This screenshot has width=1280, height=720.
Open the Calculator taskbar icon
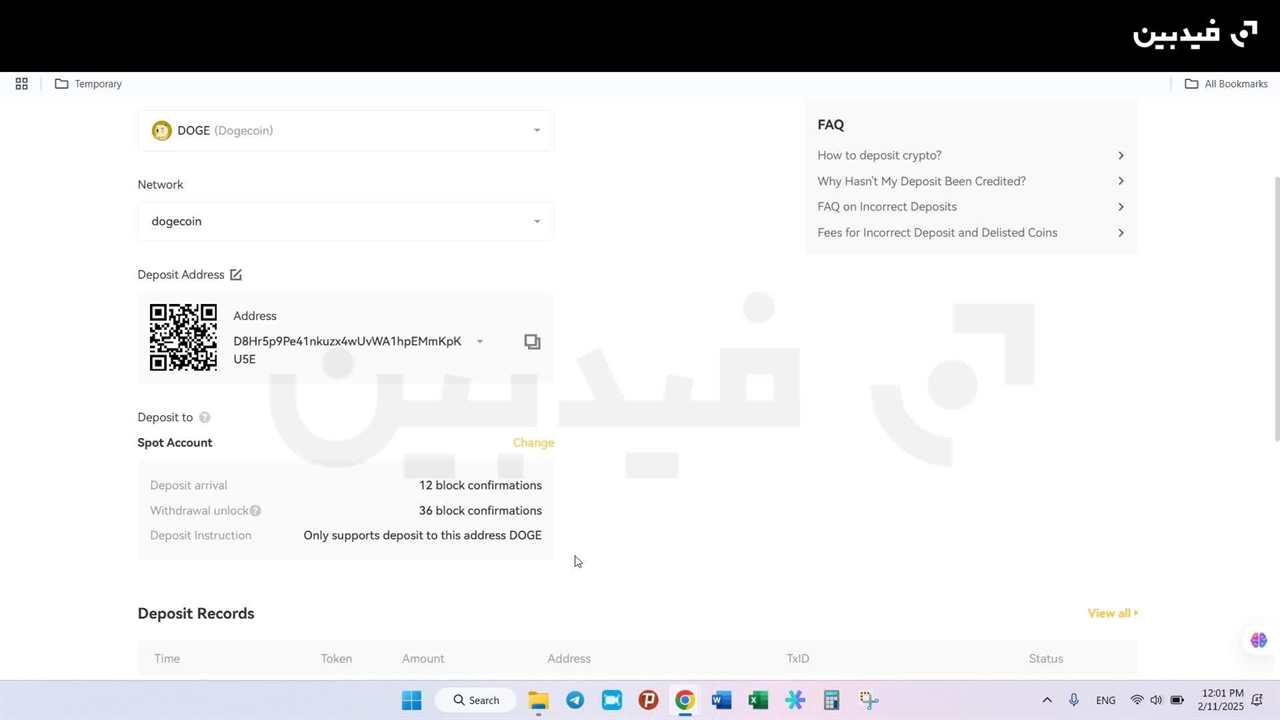click(831, 700)
